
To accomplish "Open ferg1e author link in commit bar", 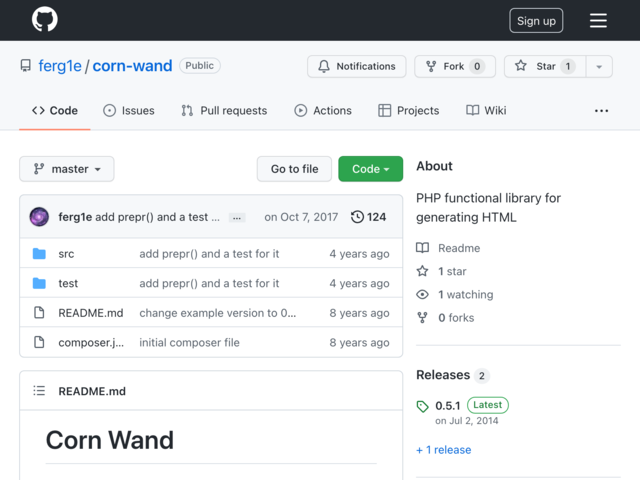I will (75, 217).
